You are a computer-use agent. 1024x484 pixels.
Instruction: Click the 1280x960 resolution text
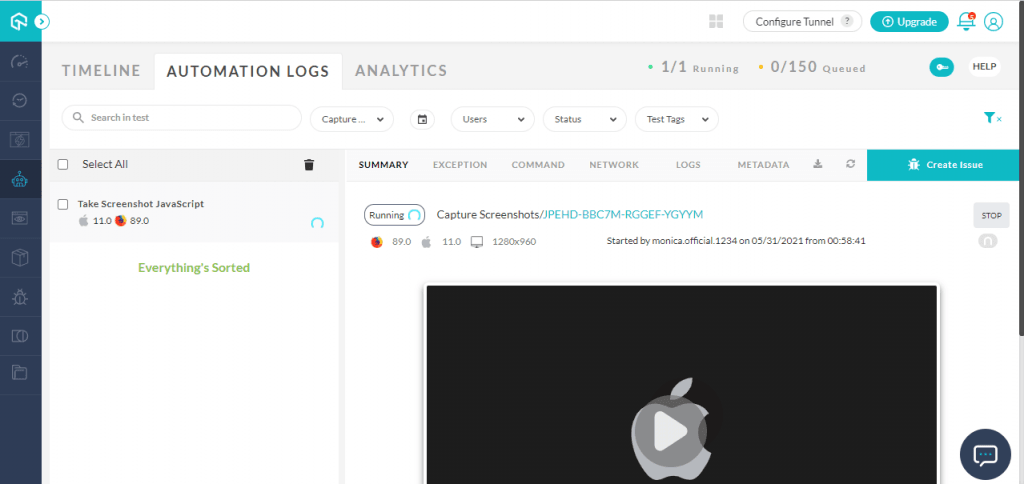(514, 242)
